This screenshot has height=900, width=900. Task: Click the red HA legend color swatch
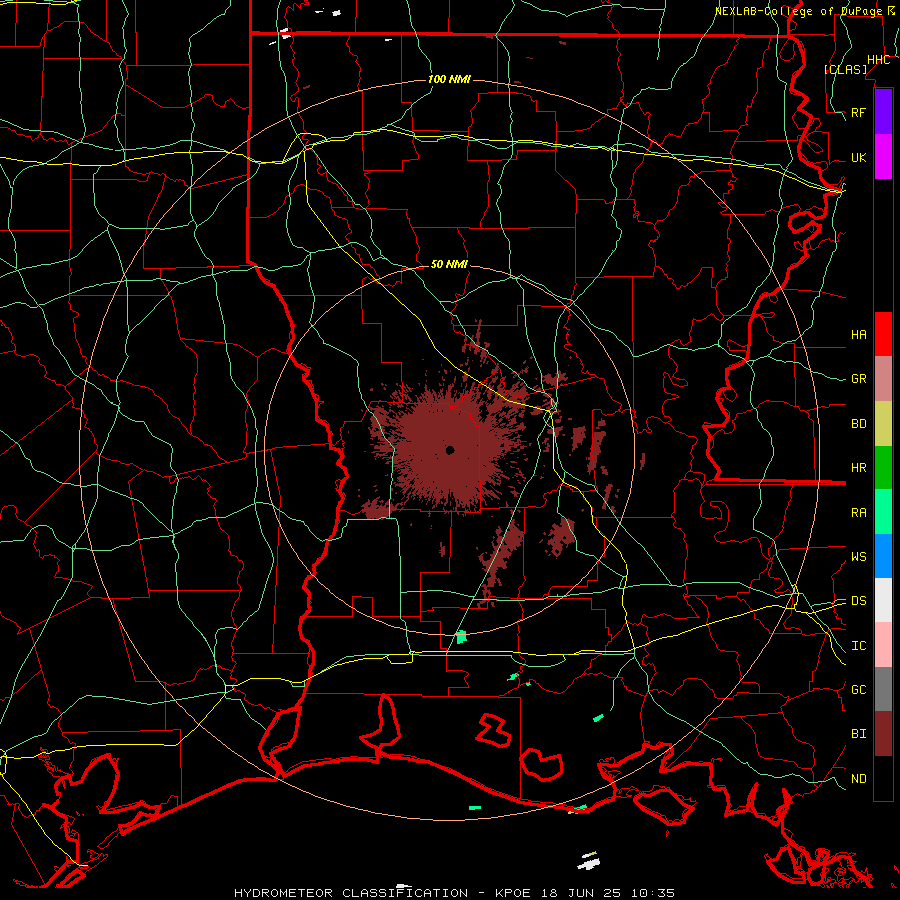883,334
